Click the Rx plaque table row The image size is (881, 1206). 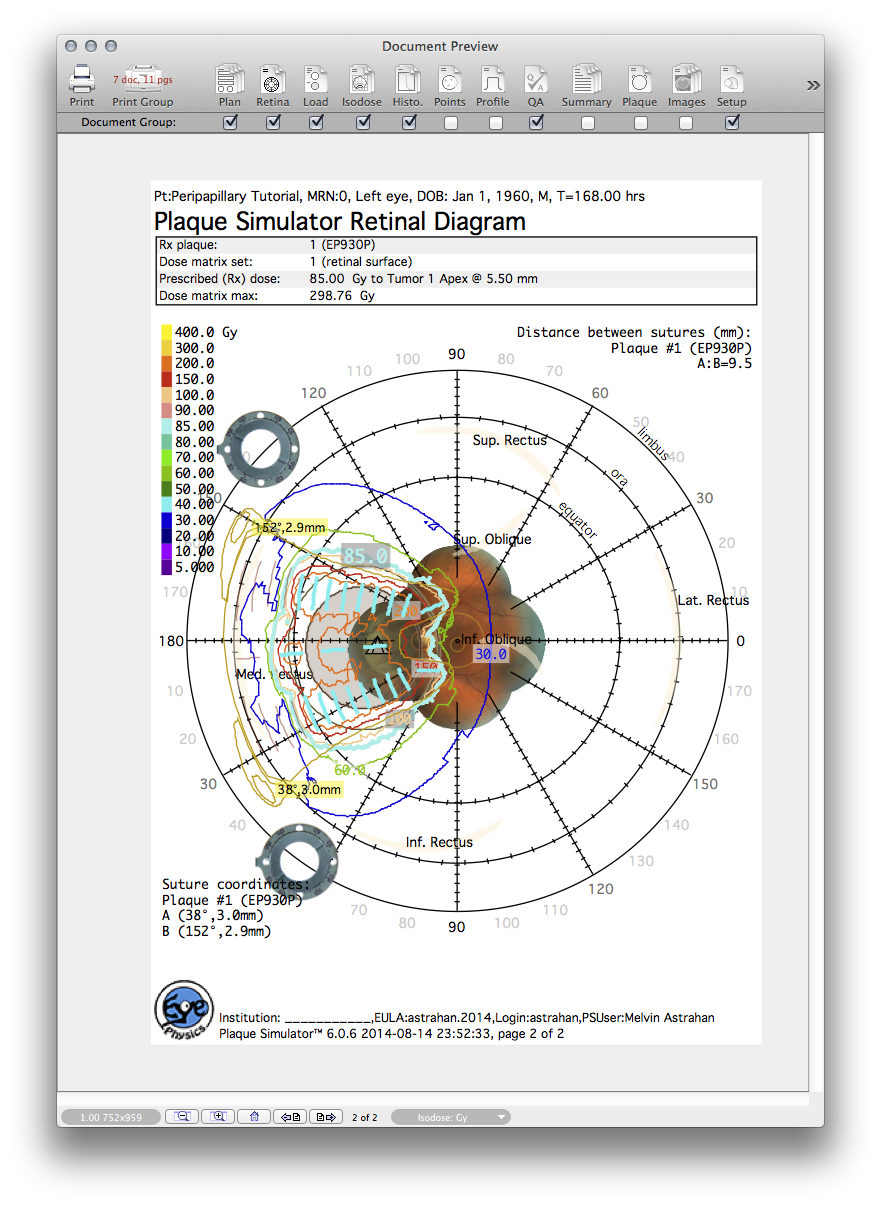[x=456, y=245]
